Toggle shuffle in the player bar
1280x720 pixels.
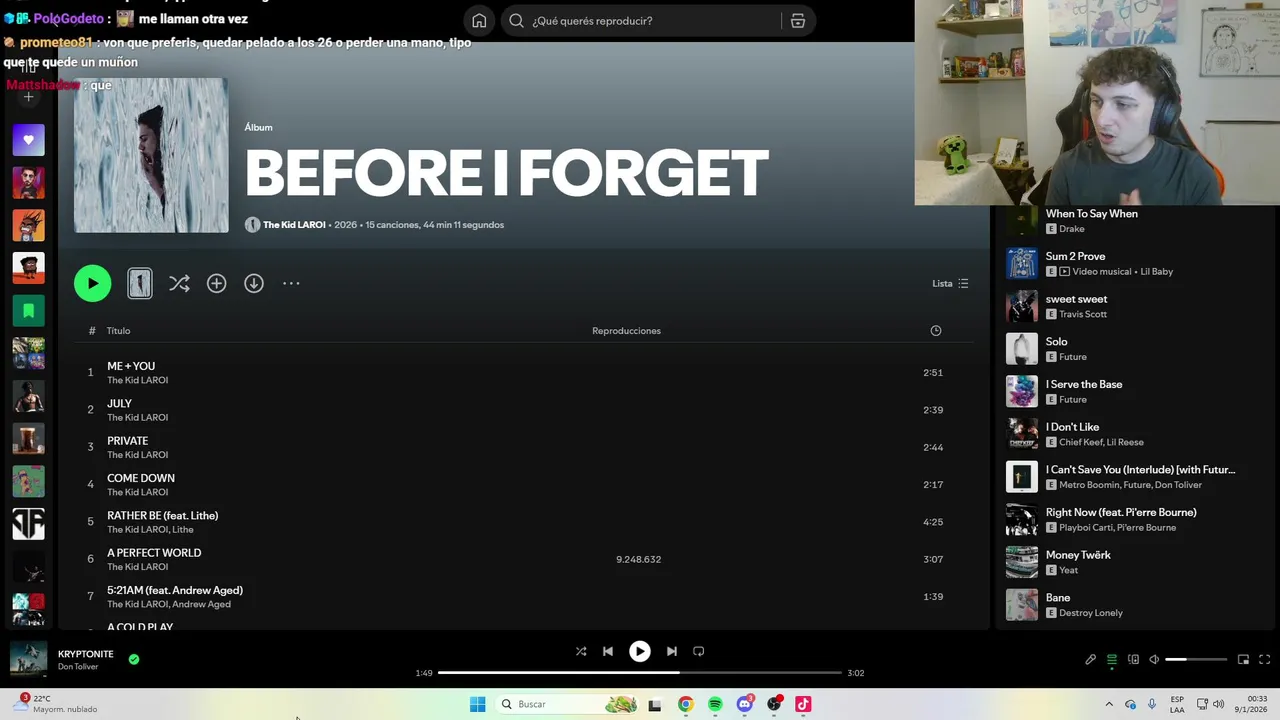[x=581, y=651]
